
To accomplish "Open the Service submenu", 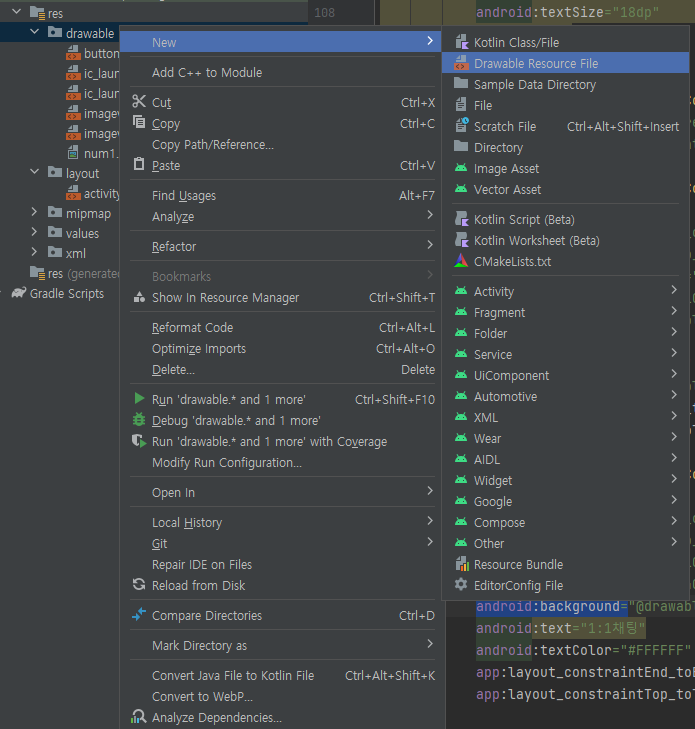I will (x=565, y=354).
